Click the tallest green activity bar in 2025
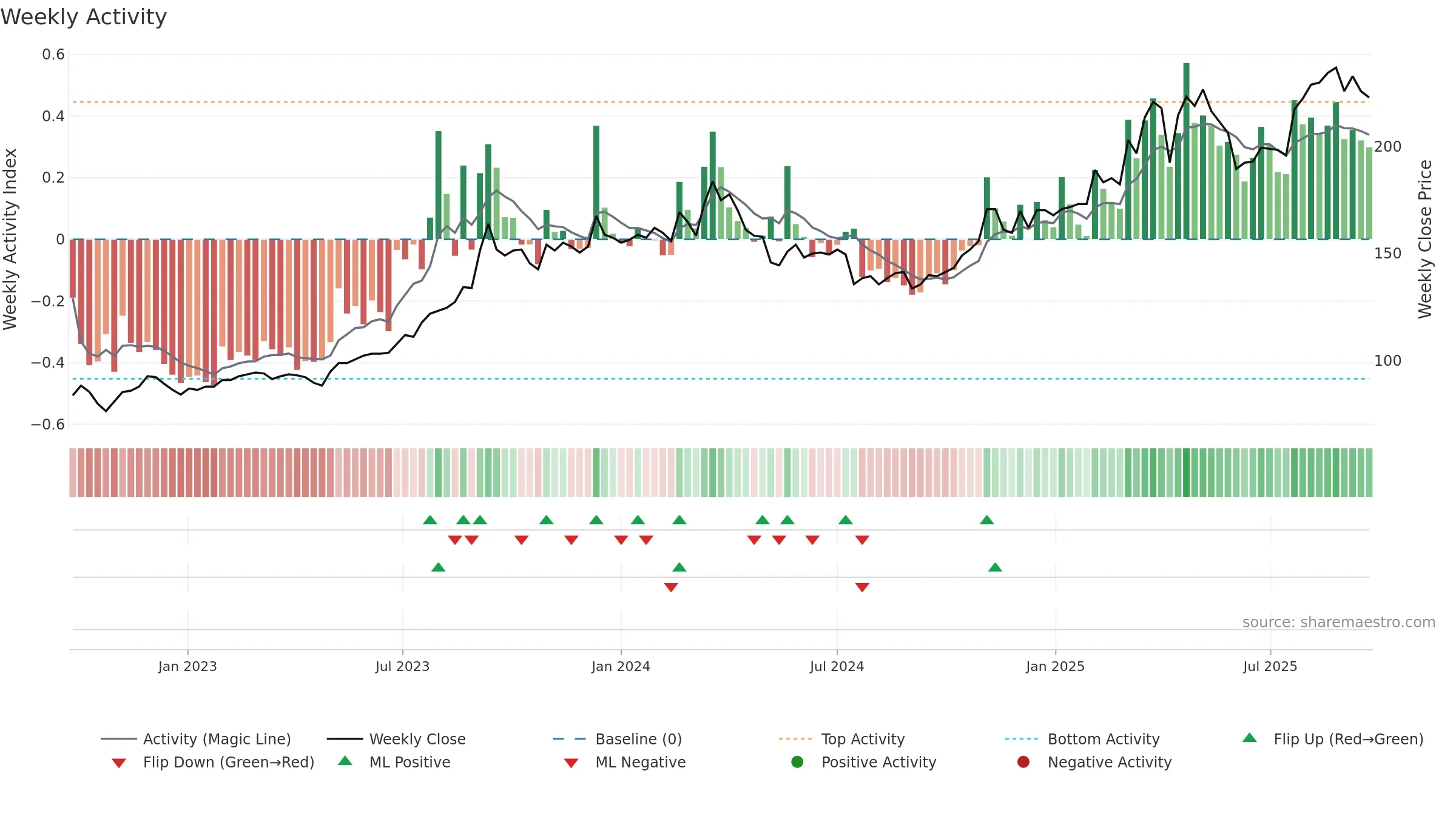 point(1186,151)
